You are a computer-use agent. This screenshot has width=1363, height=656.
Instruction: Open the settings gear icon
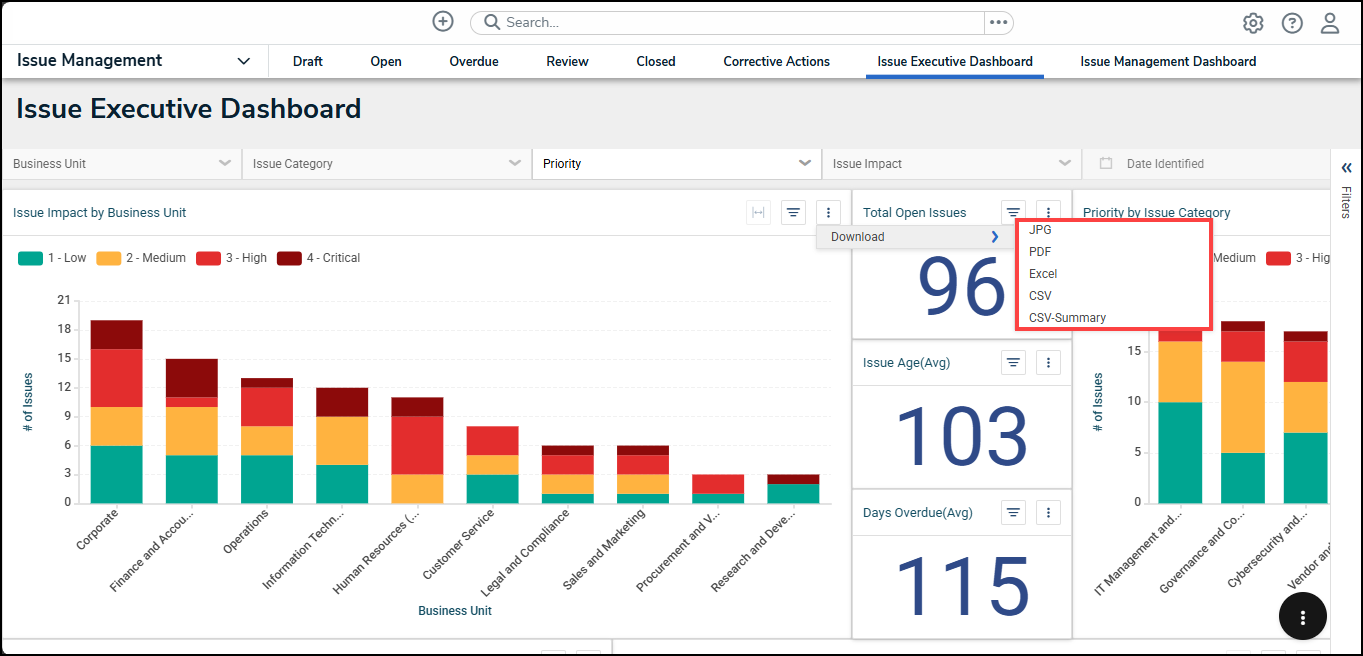tap(1253, 23)
